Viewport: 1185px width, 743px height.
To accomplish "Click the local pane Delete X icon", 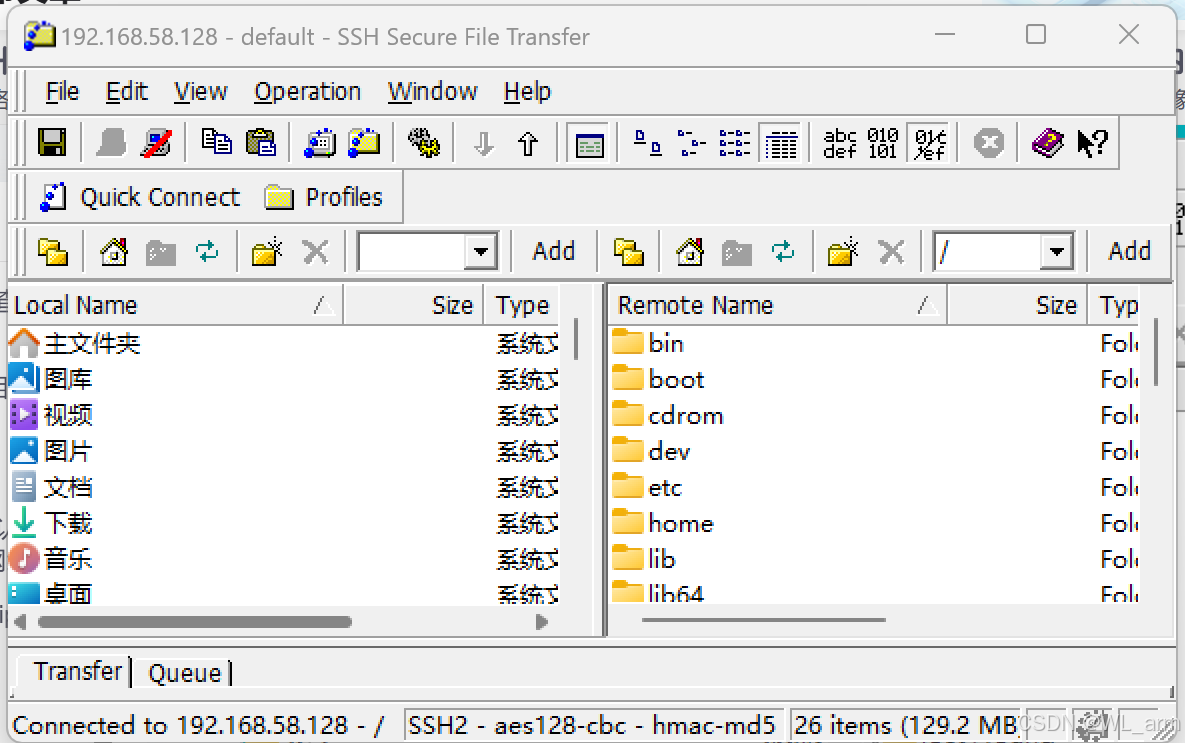I will [x=315, y=251].
